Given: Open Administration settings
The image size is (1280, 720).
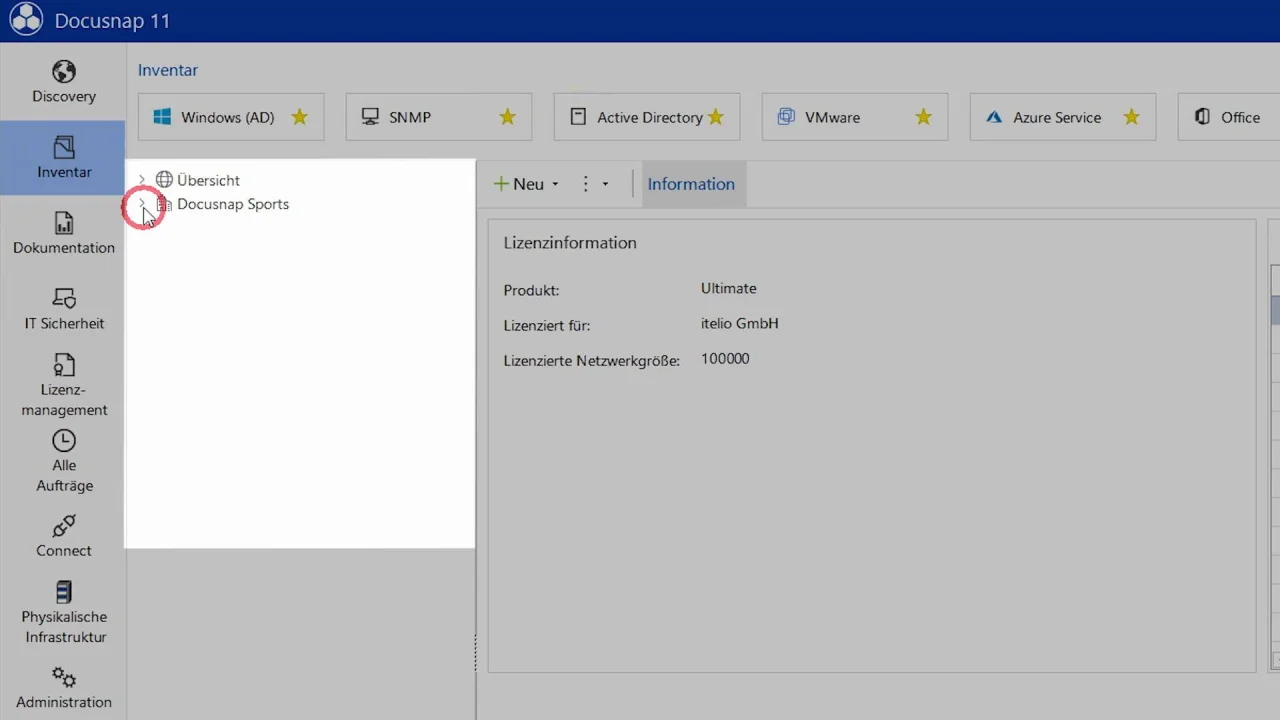Looking at the screenshot, I should tap(63, 688).
